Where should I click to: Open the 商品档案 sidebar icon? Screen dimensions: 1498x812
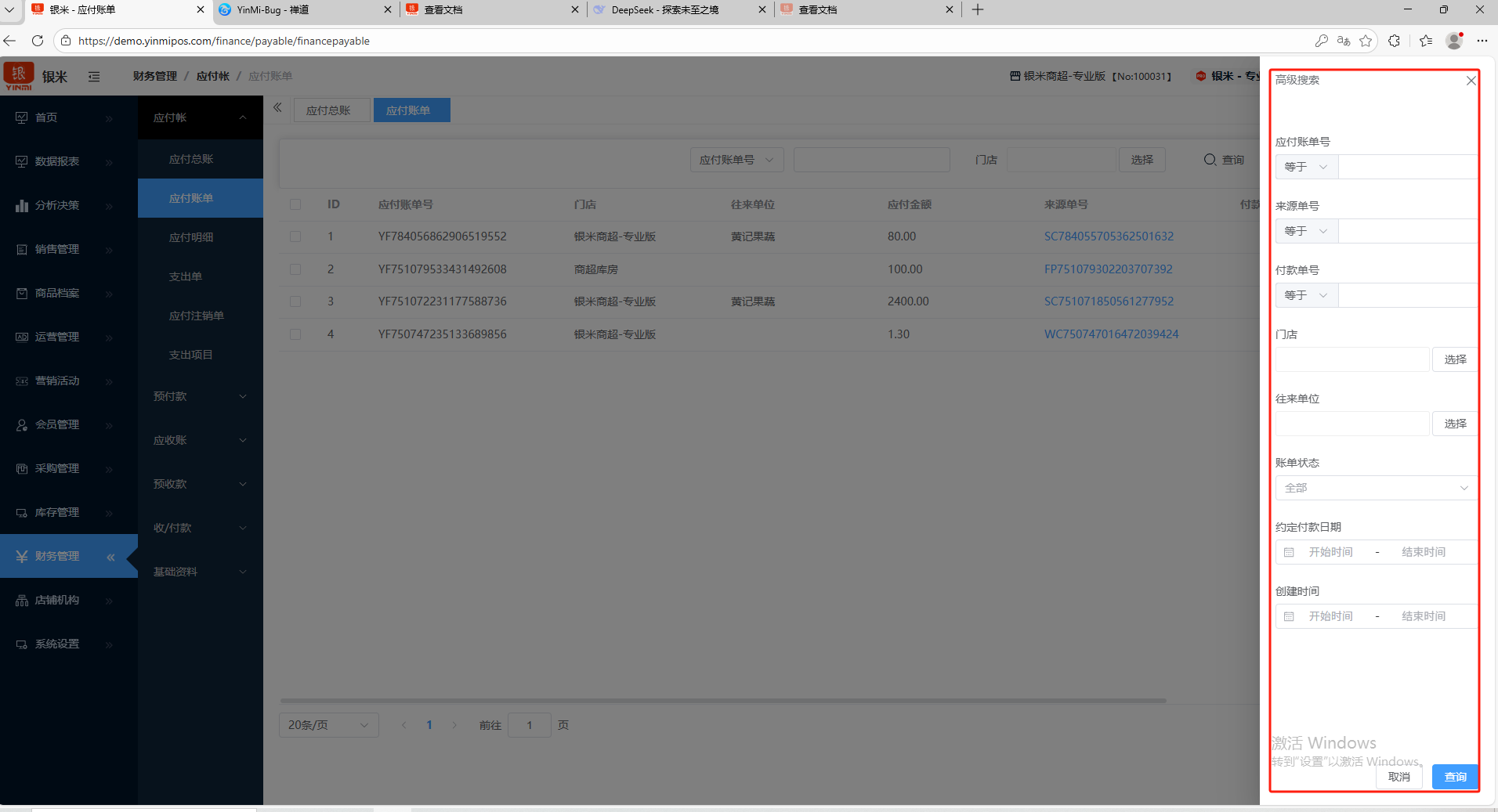pyautogui.click(x=21, y=293)
